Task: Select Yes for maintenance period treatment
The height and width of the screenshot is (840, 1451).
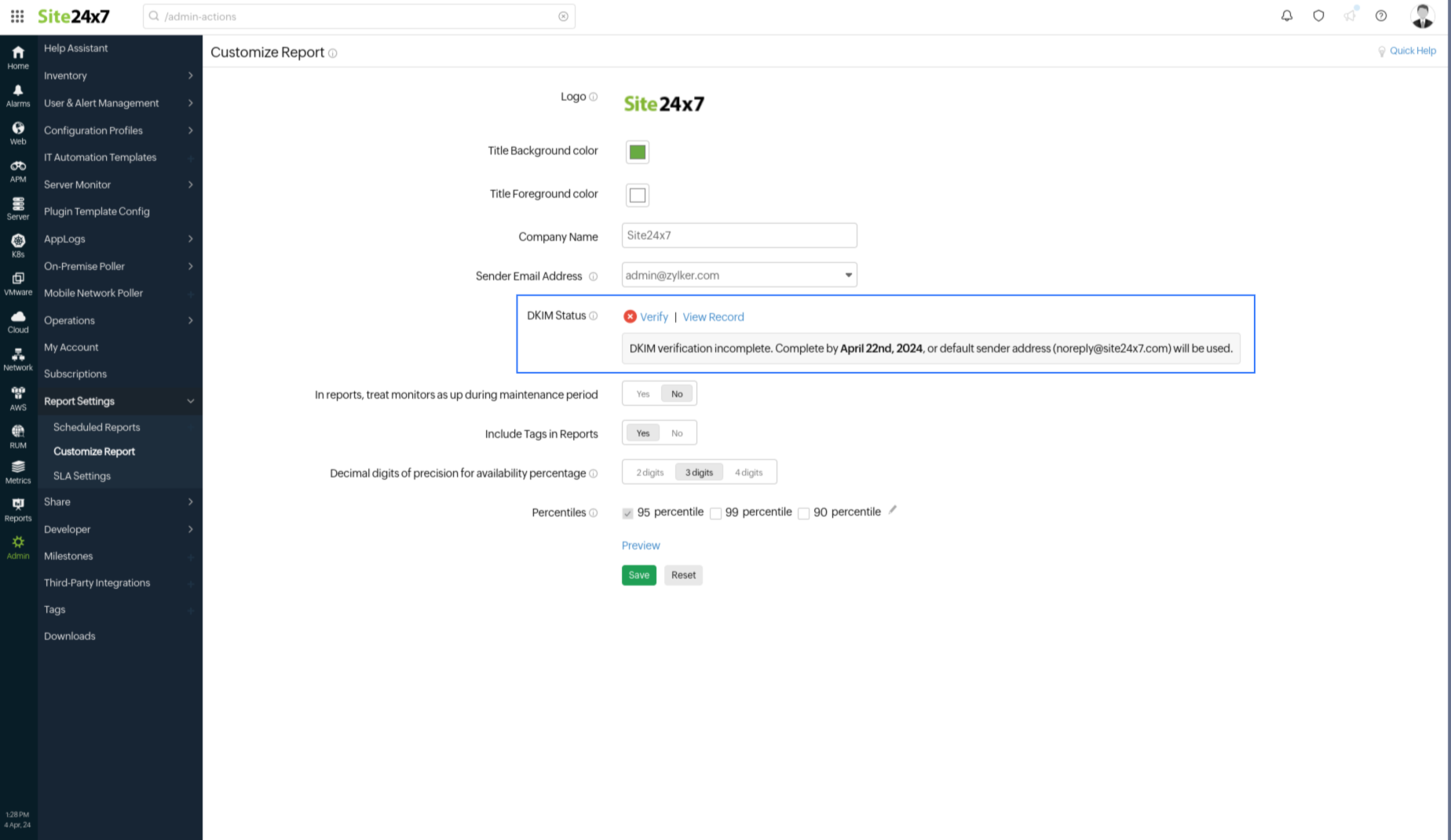Action: [x=643, y=394]
